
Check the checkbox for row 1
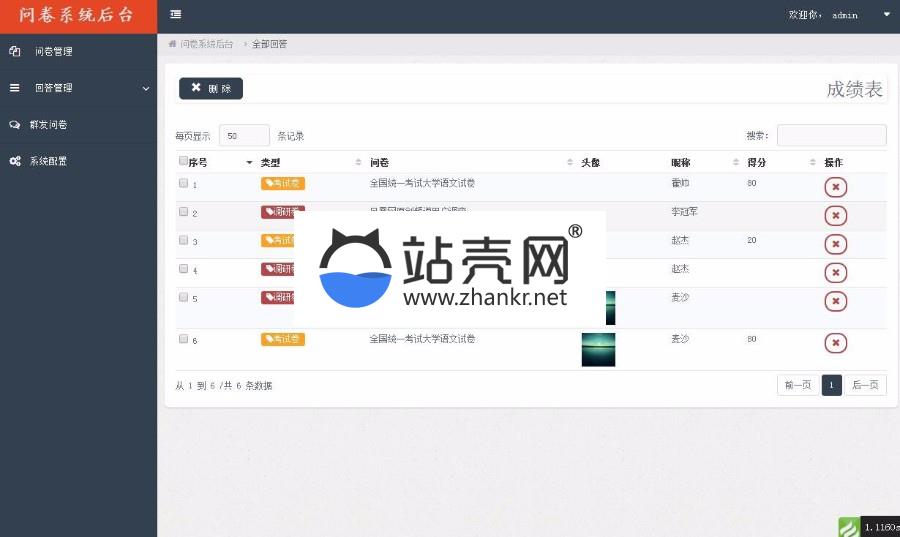pyautogui.click(x=183, y=184)
